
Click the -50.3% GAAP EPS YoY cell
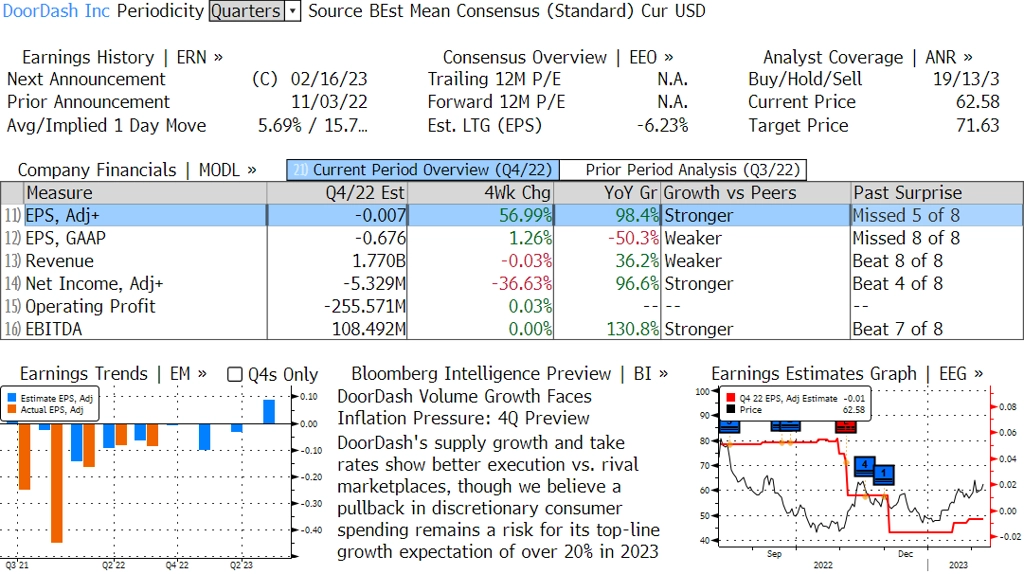click(x=607, y=238)
